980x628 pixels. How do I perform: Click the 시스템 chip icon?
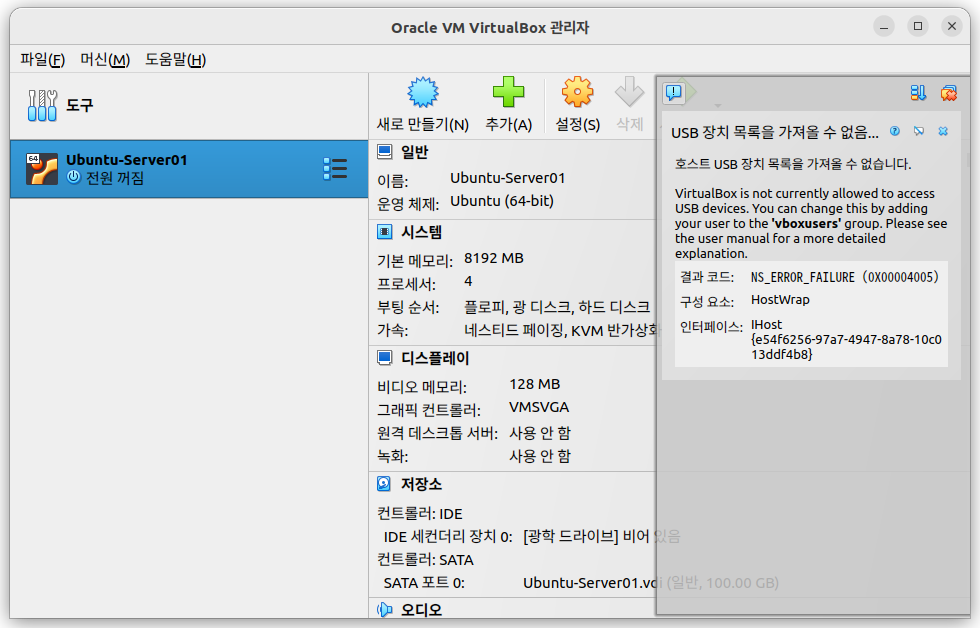384,232
